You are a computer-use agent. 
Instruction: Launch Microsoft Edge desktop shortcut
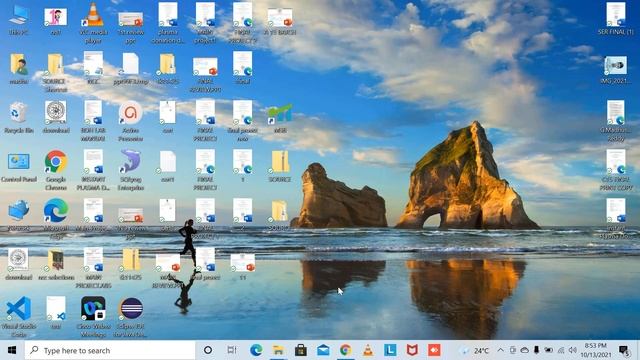[56, 218]
